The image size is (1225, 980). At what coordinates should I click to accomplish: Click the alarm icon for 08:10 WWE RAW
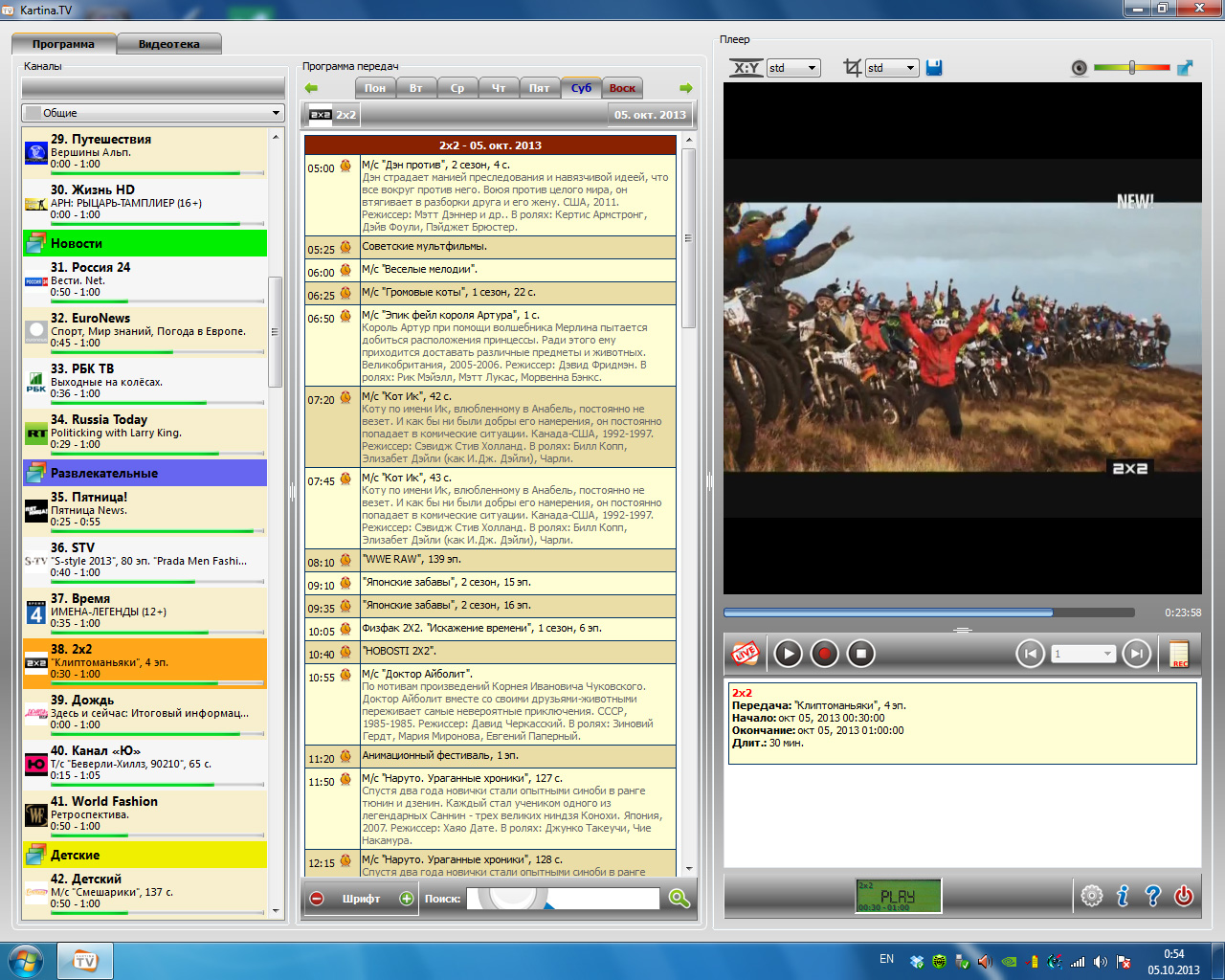tap(345, 561)
